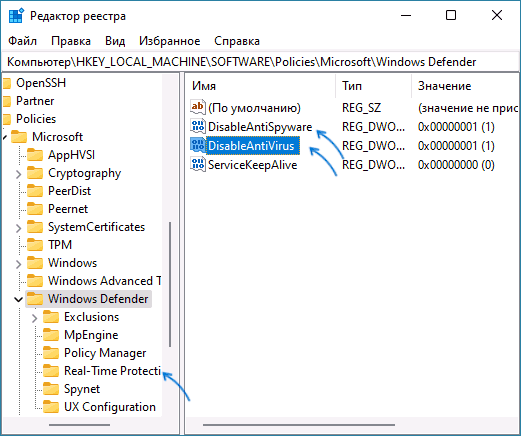521x436 pixels.
Task: Click the Cryptography folder icon
Action: (35, 173)
